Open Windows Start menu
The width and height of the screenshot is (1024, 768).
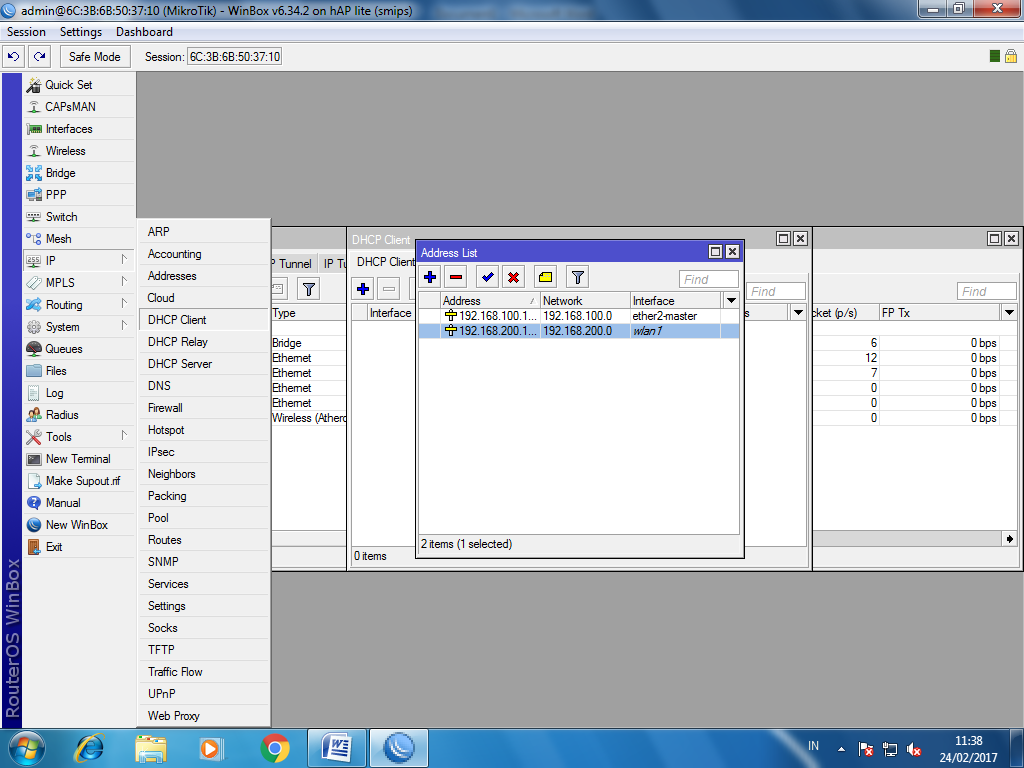point(27,748)
